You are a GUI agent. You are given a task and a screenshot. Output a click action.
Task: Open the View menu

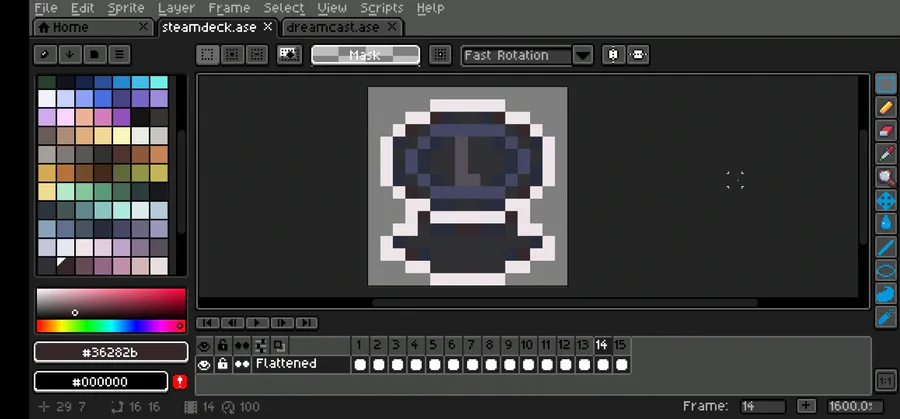point(332,8)
